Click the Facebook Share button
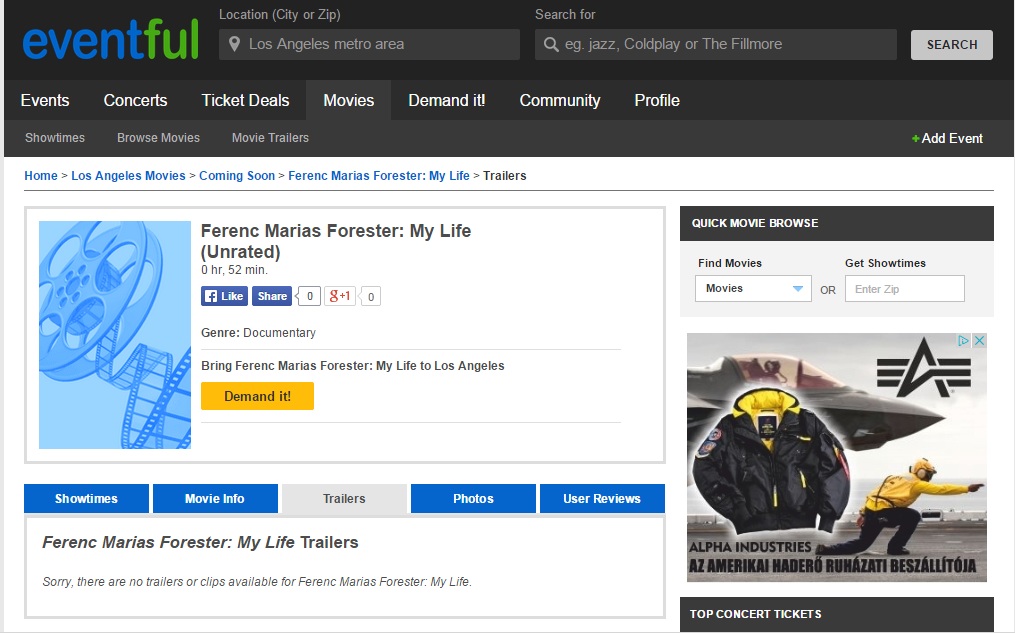This screenshot has height=633, width=1015. [x=271, y=296]
